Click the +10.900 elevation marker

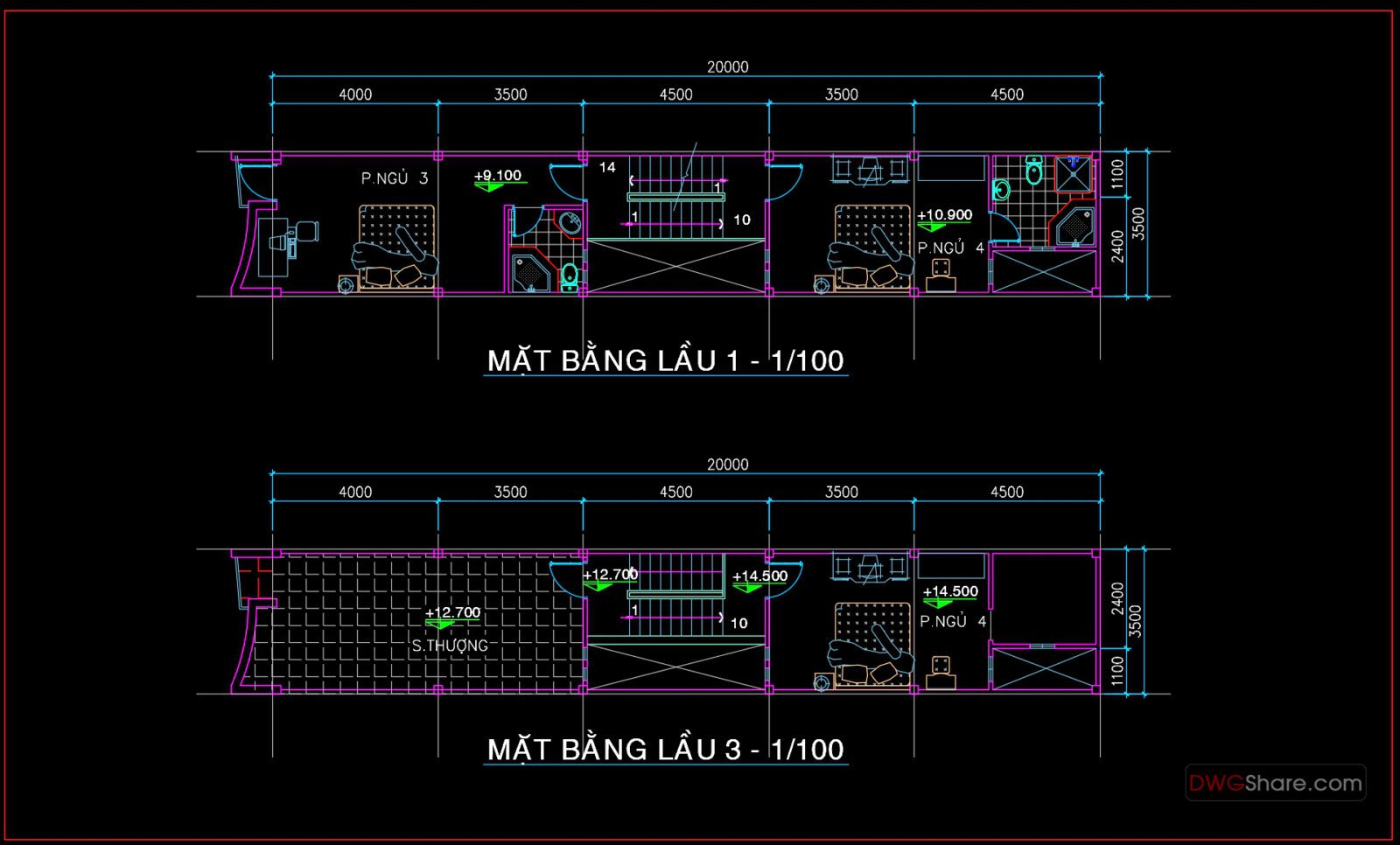coord(944,216)
